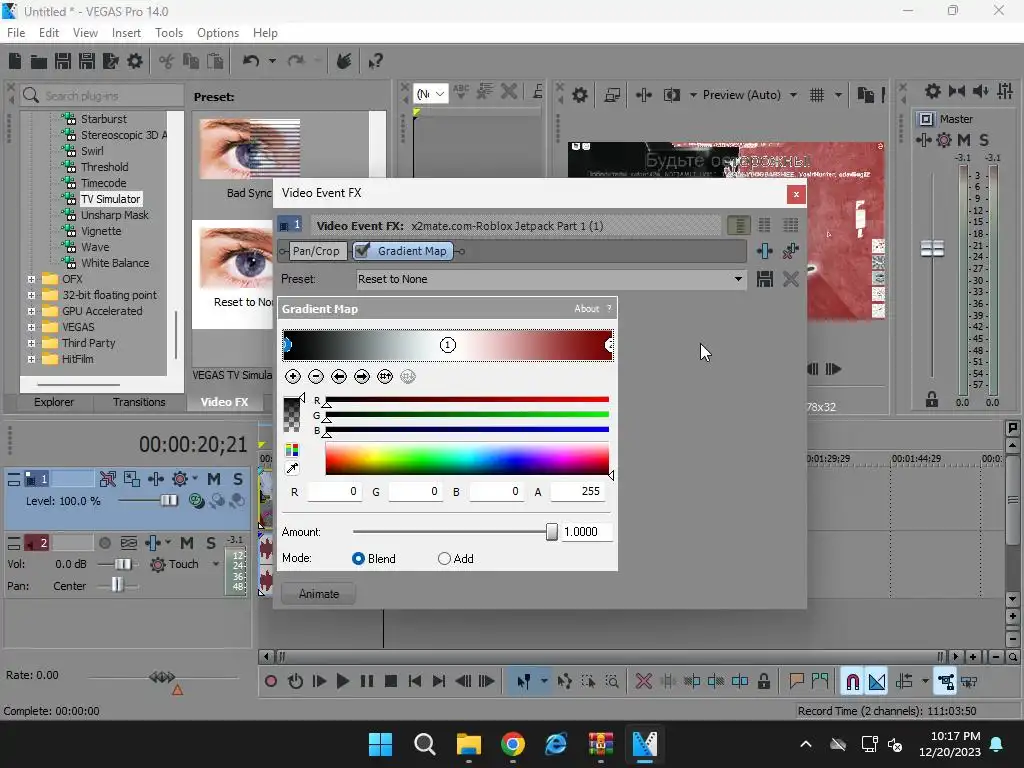Pick the eyedropper tool in Gradient Map
The width and height of the screenshot is (1024, 768).
point(292,468)
